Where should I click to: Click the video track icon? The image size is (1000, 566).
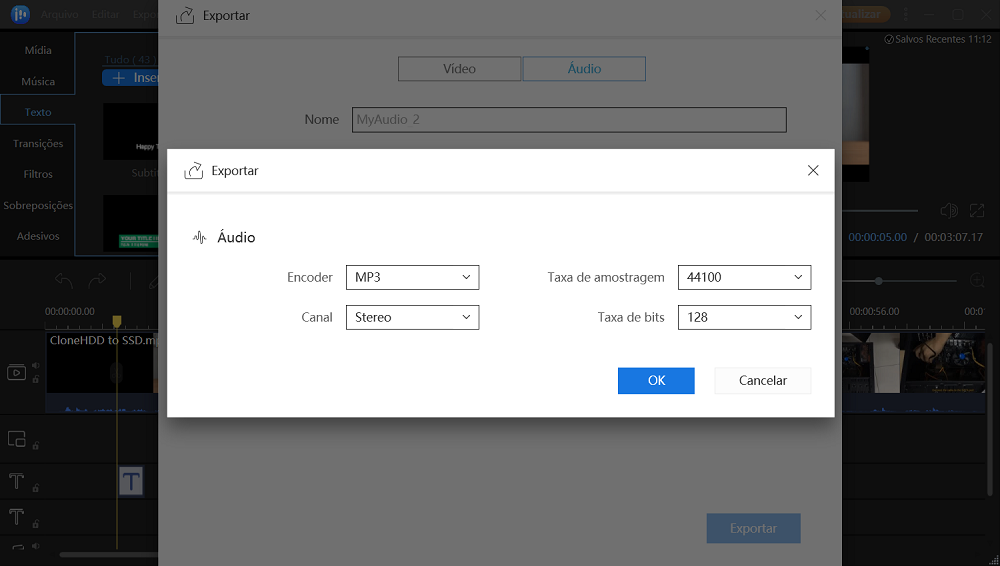coord(16,372)
